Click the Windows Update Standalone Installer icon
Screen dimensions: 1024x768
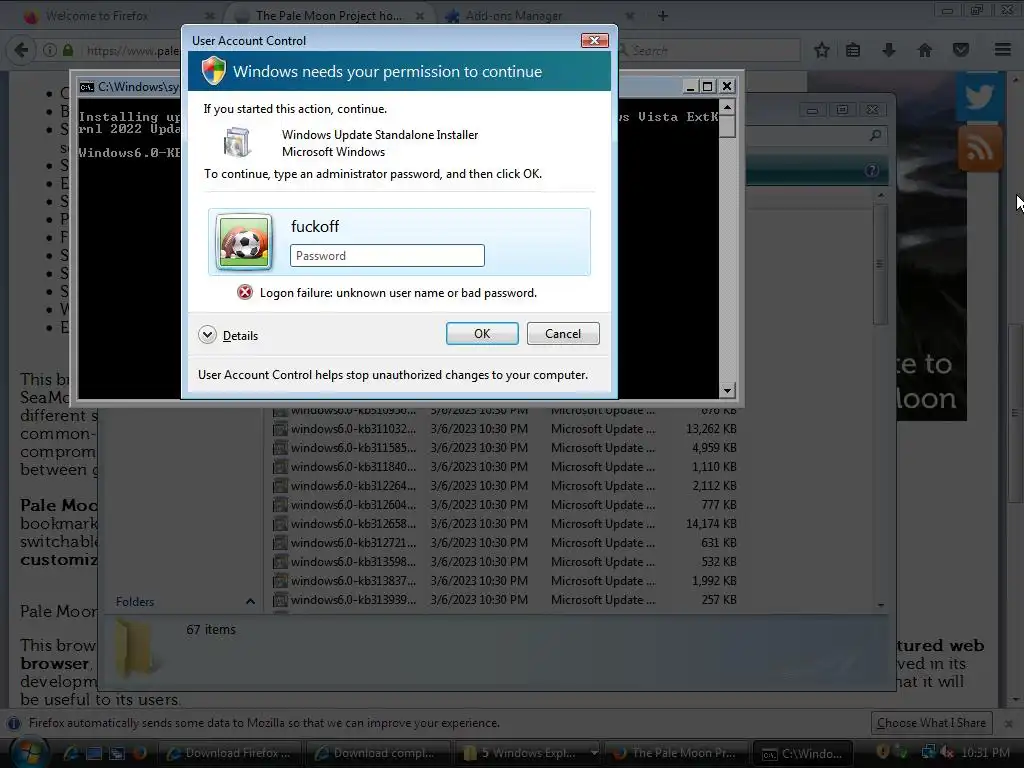click(x=236, y=142)
